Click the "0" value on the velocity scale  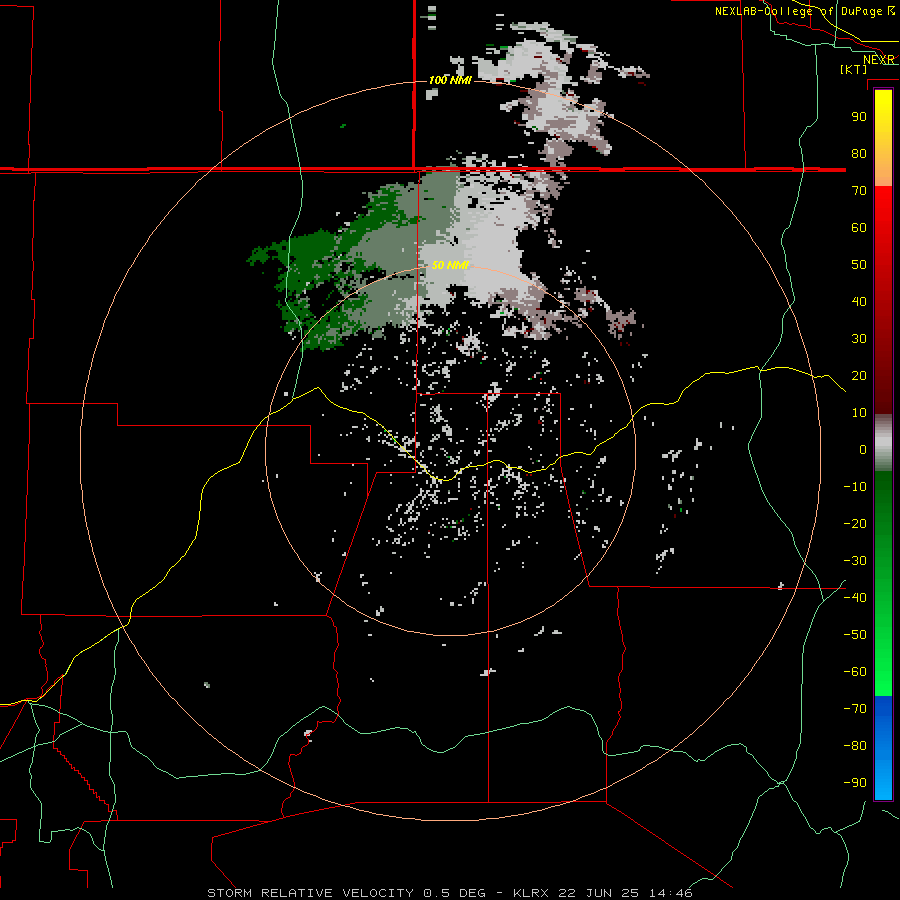coord(863,449)
